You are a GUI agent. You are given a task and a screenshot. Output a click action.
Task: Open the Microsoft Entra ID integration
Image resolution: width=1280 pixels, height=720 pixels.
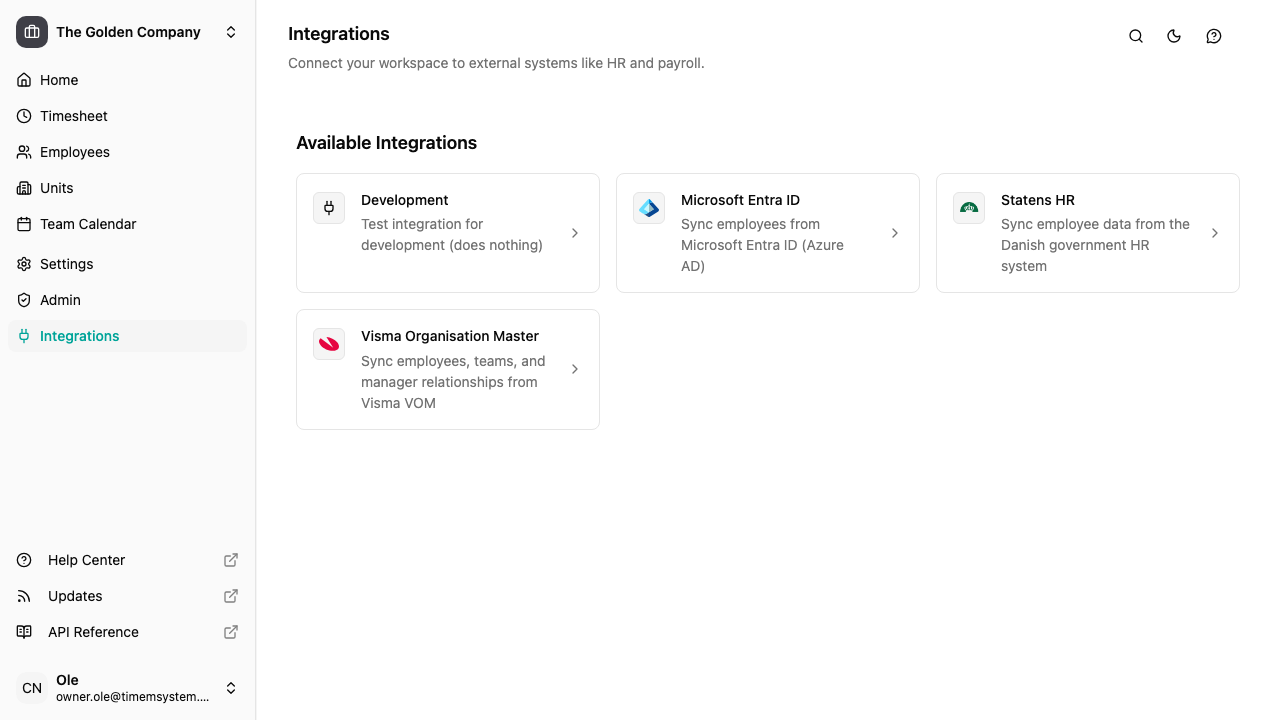click(767, 233)
